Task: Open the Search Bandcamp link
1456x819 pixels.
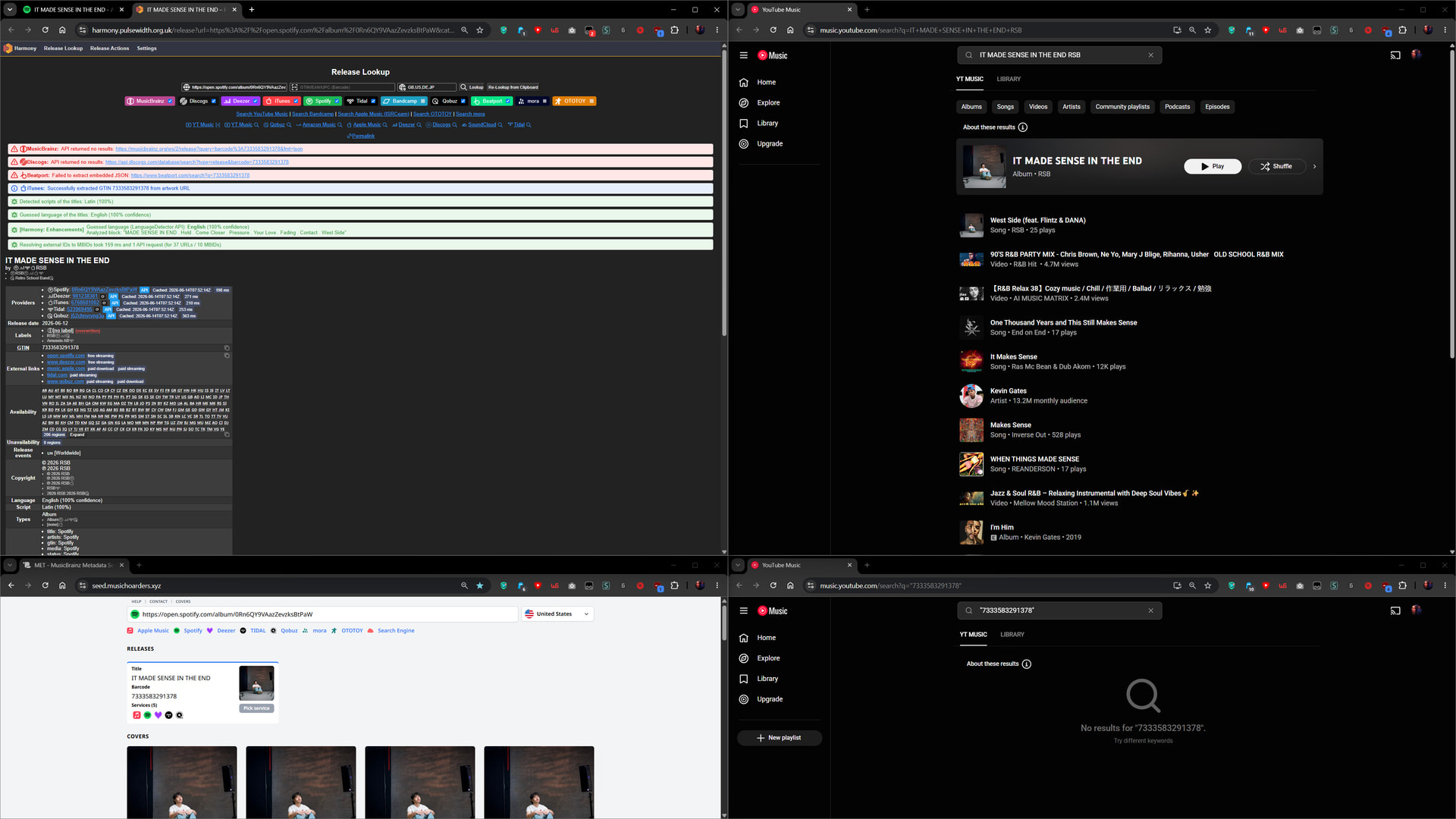Action: (x=312, y=115)
